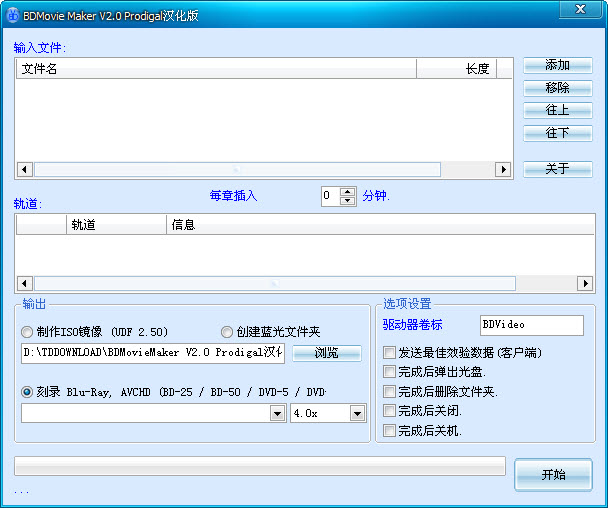
Task: Click the 长度 column header
Action: pos(456,69)
